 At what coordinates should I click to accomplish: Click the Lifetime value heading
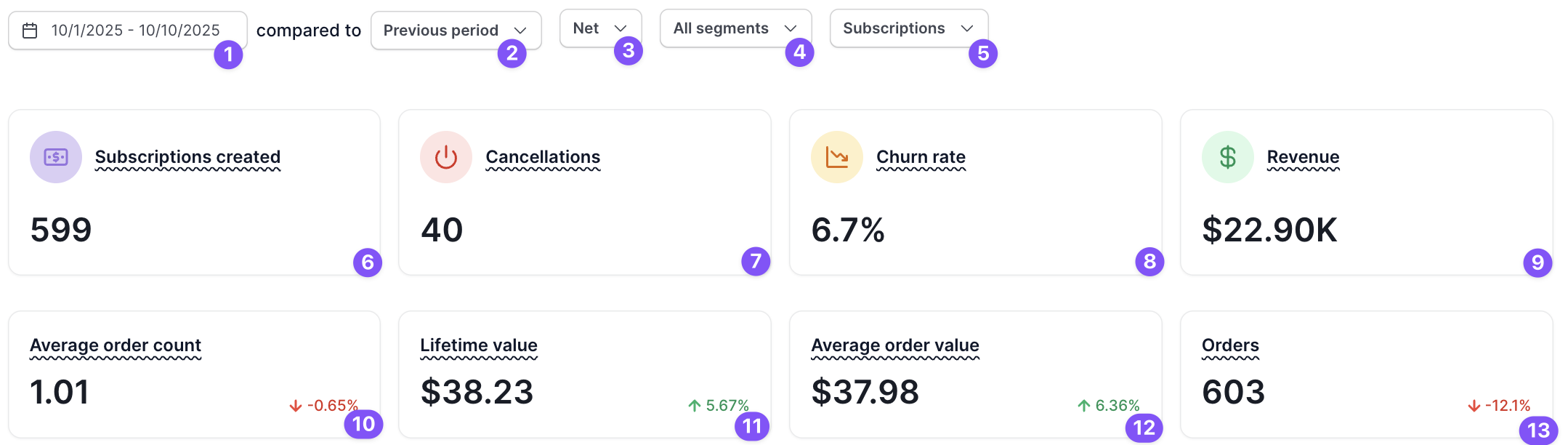(x=479, y=345)
